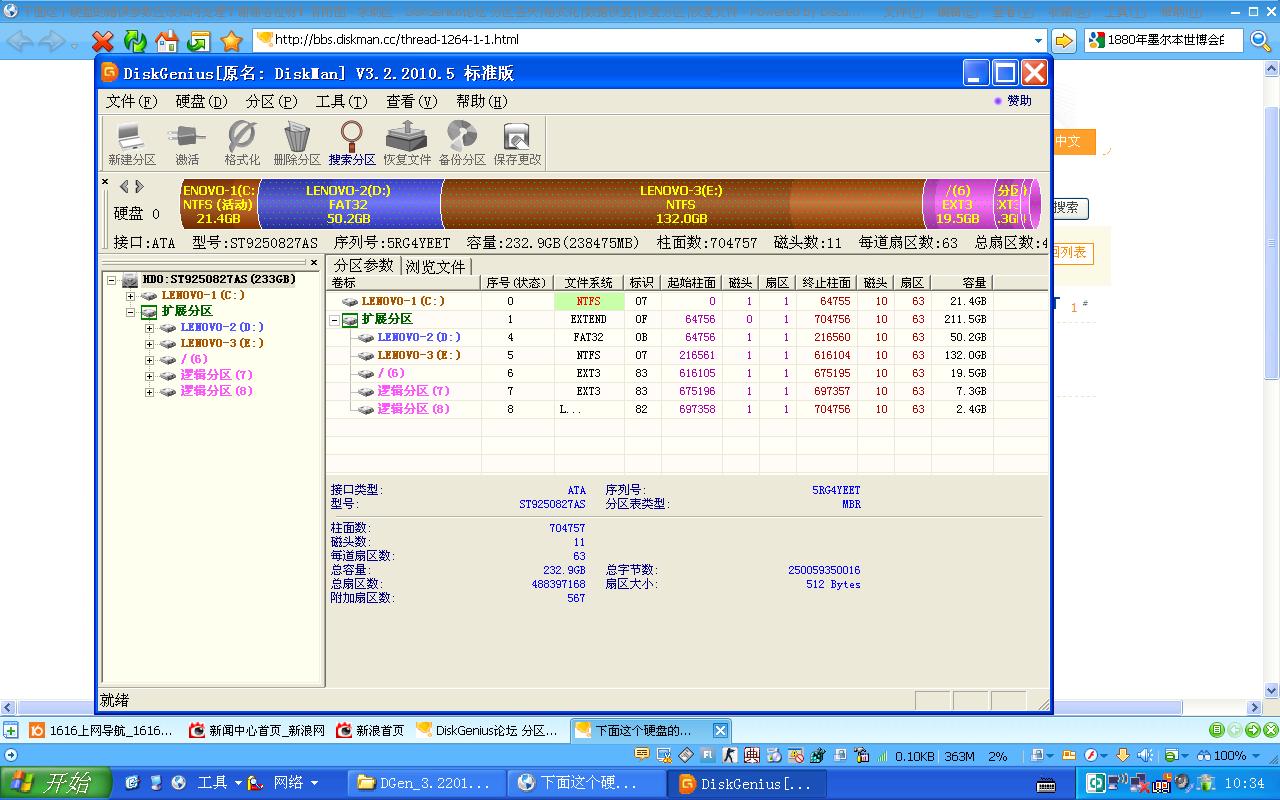Image resolution: width=1280 pixels, height=800 pixels.
Task: Select LENOVO-3(E:) NTFS block in disk map
Action: [x=681, y=204]
